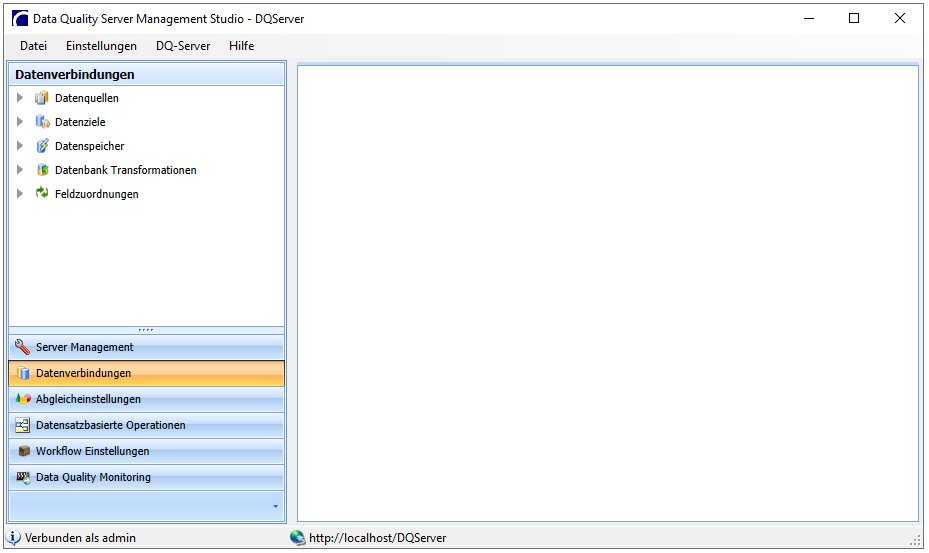929x553 pixels.
Task: Expand the Feldzuordnungen node
Action: pos(20,193)
